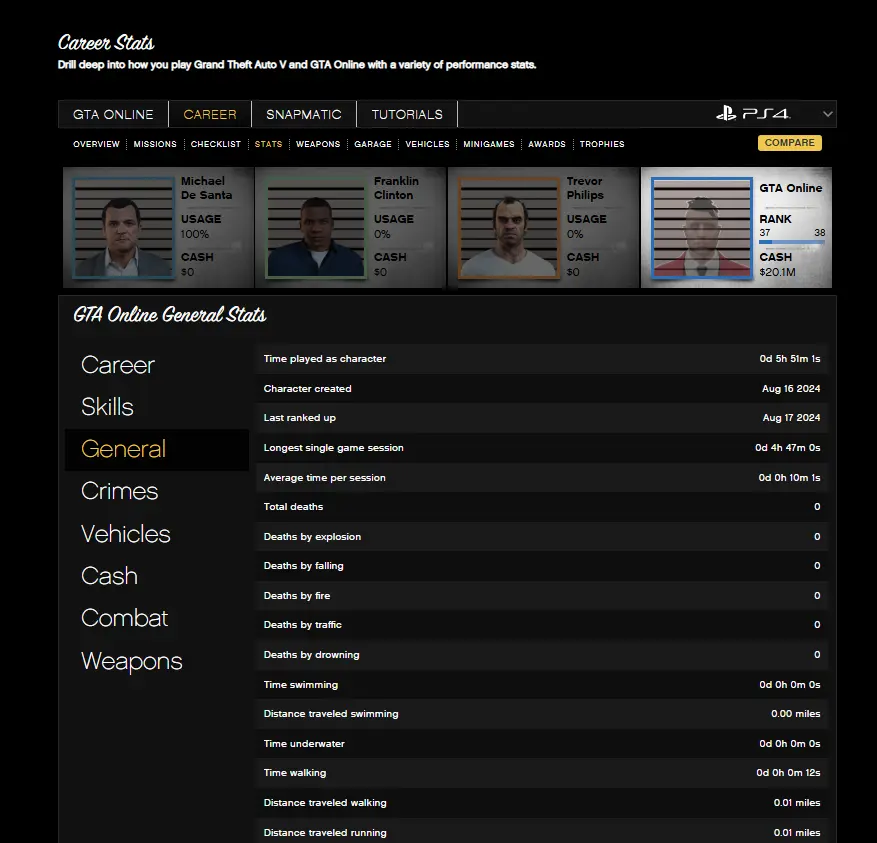877x843 pixels.
Task: Click the 'Deaths by drowning' row
Action: (x=541, y=654)
